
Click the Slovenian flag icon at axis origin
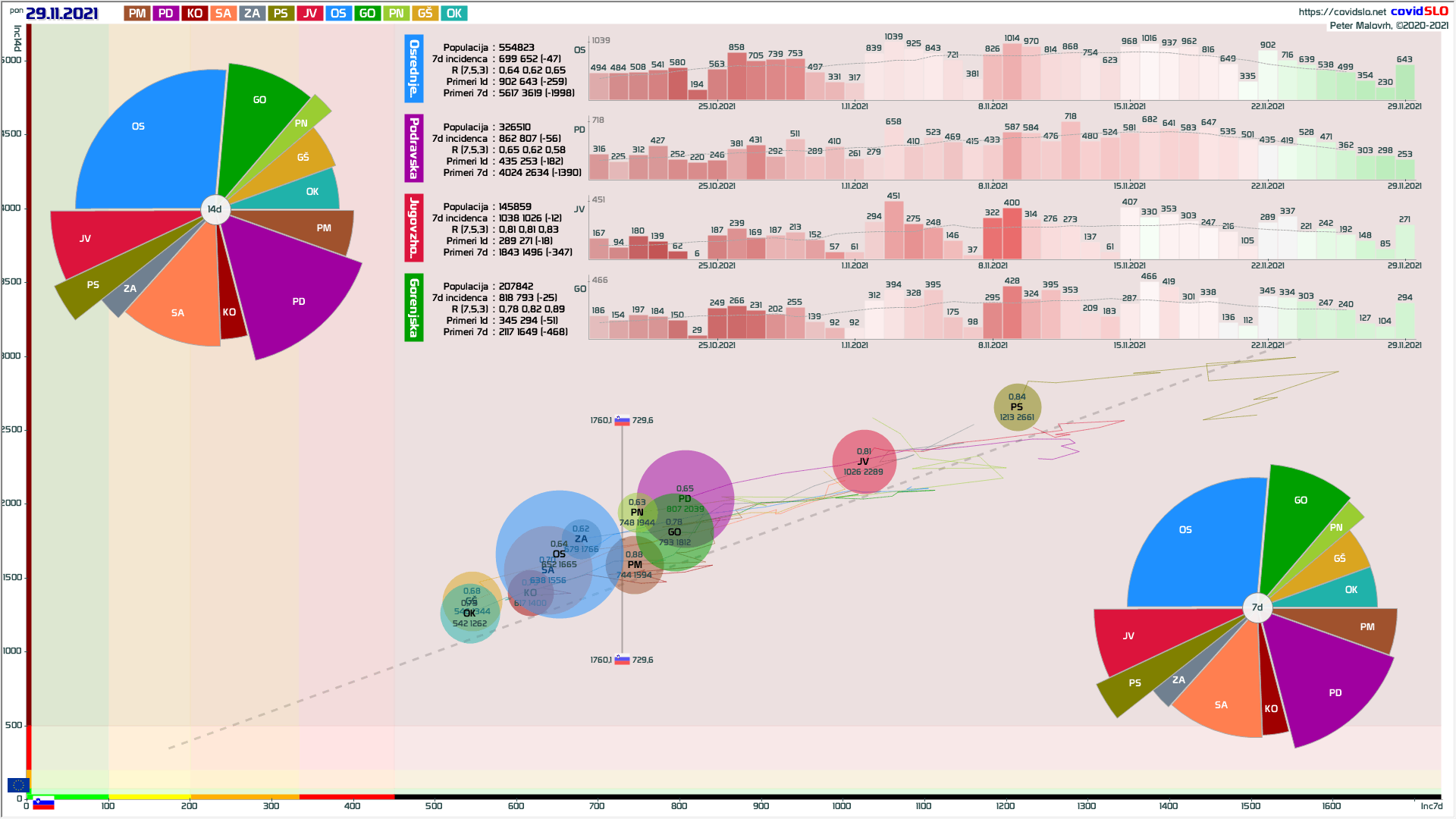click(43, 804)
